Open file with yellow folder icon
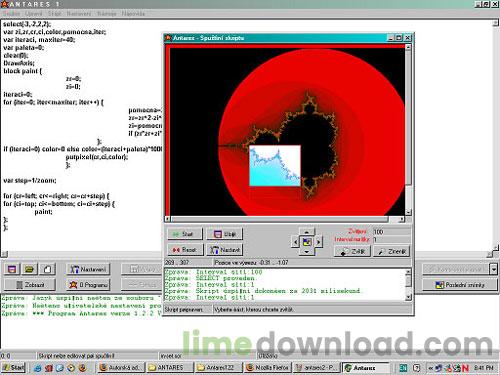500x375 pixels. coord(29,269)
